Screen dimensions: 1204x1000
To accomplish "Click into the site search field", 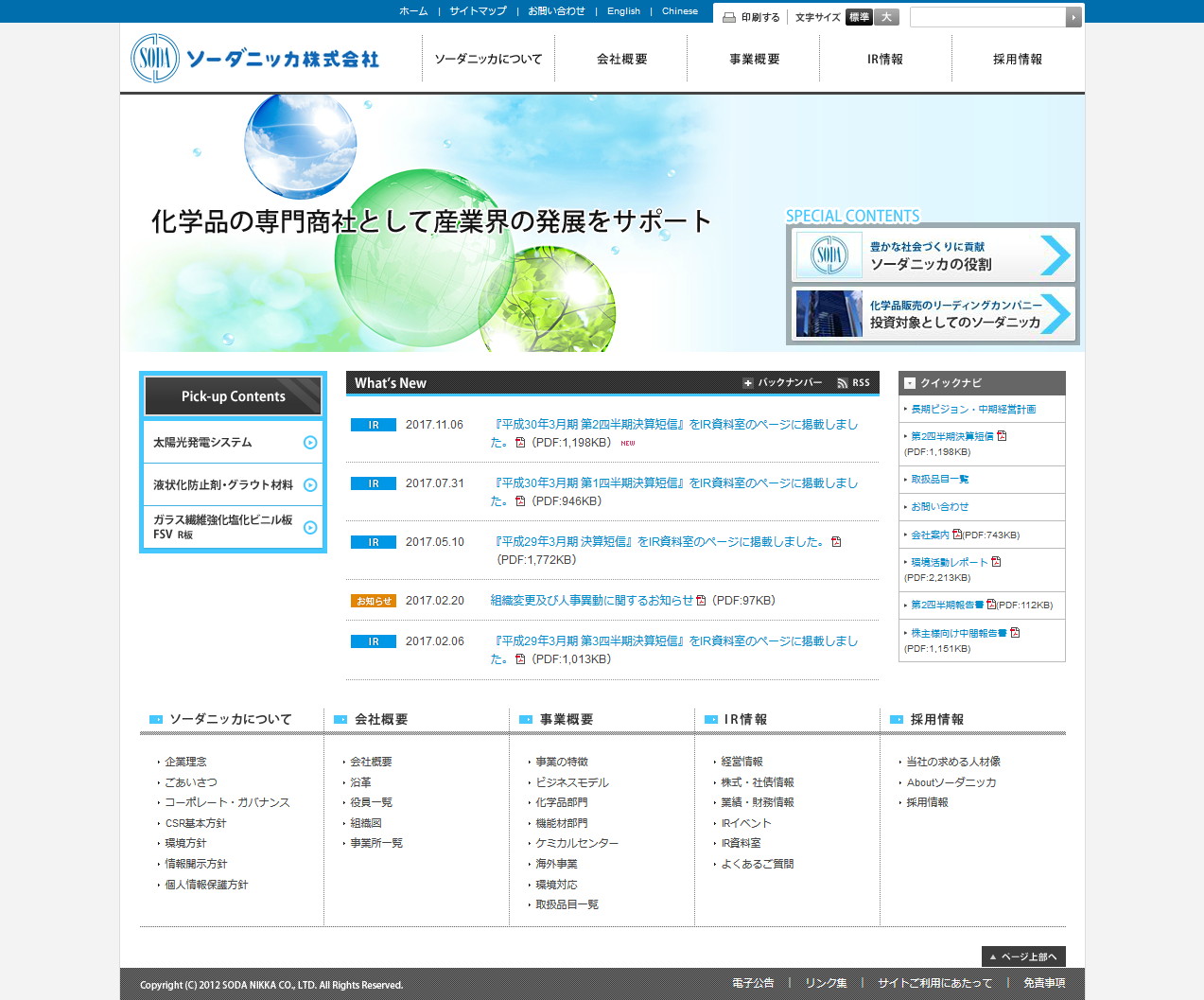I will [x=987, y=17].
